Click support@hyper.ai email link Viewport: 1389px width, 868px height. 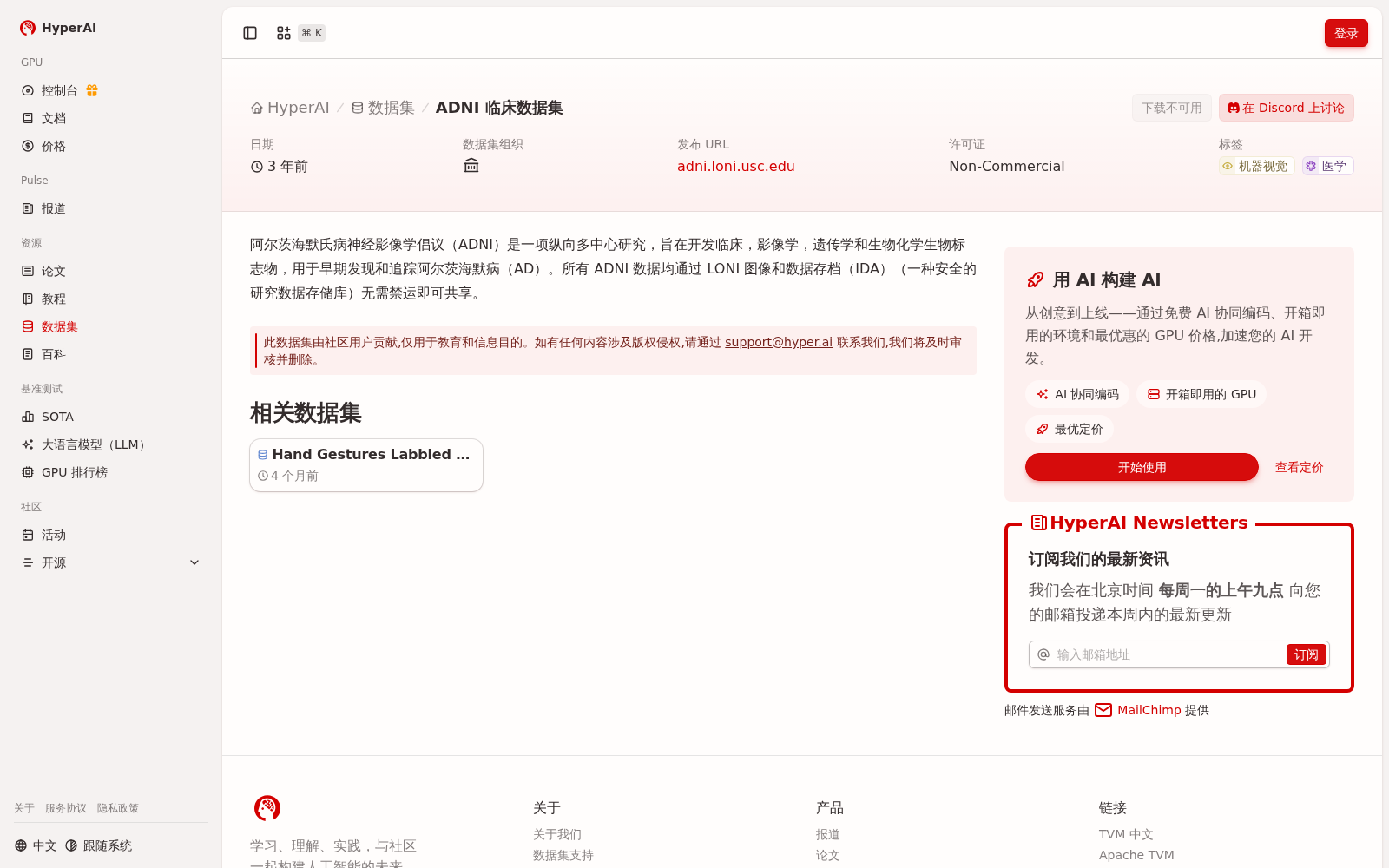779,342
